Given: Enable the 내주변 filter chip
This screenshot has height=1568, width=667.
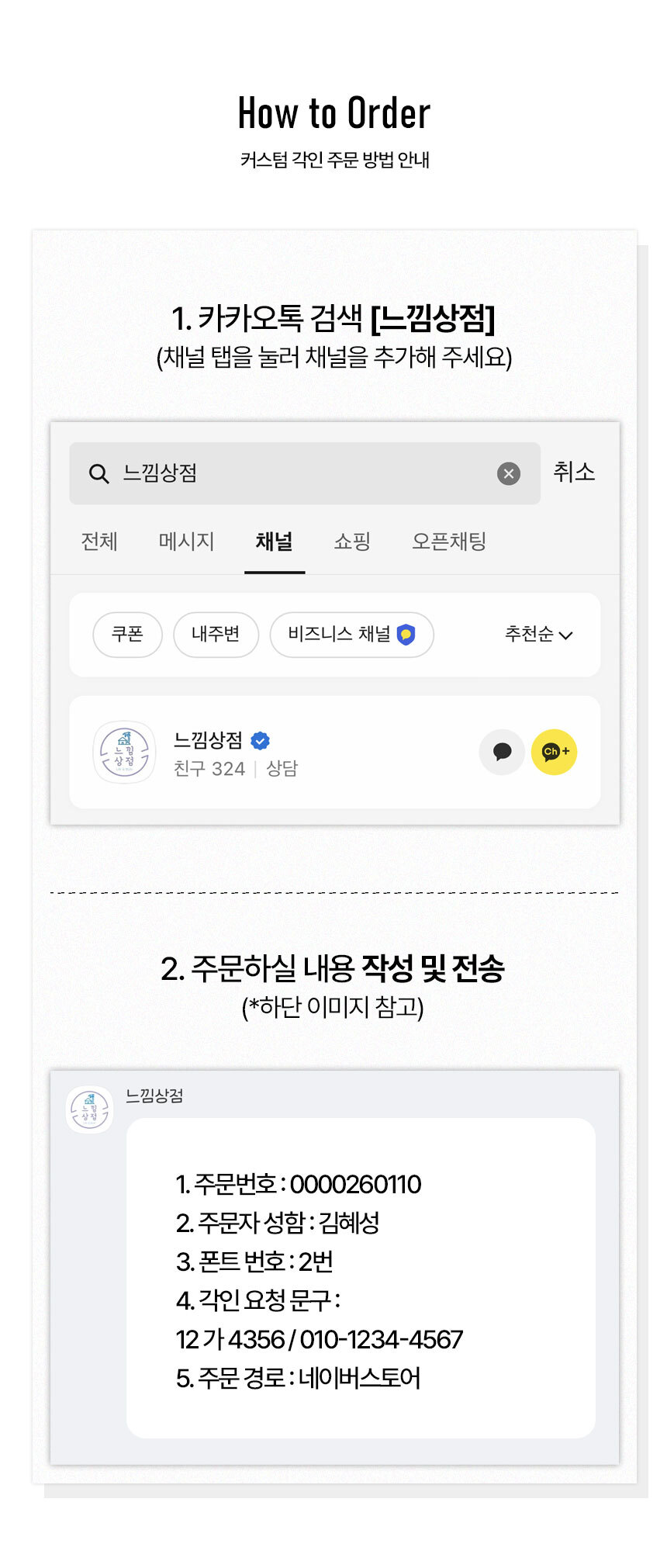Looking at the screenshot, I should point(216,634).
